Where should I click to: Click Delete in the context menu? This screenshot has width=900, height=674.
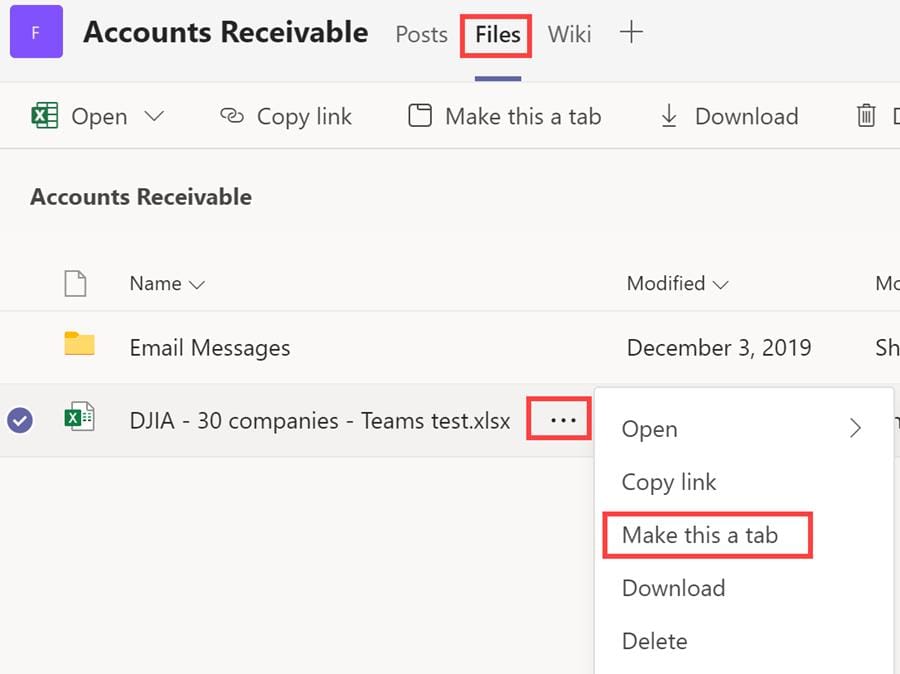click(x=654, y=641)
